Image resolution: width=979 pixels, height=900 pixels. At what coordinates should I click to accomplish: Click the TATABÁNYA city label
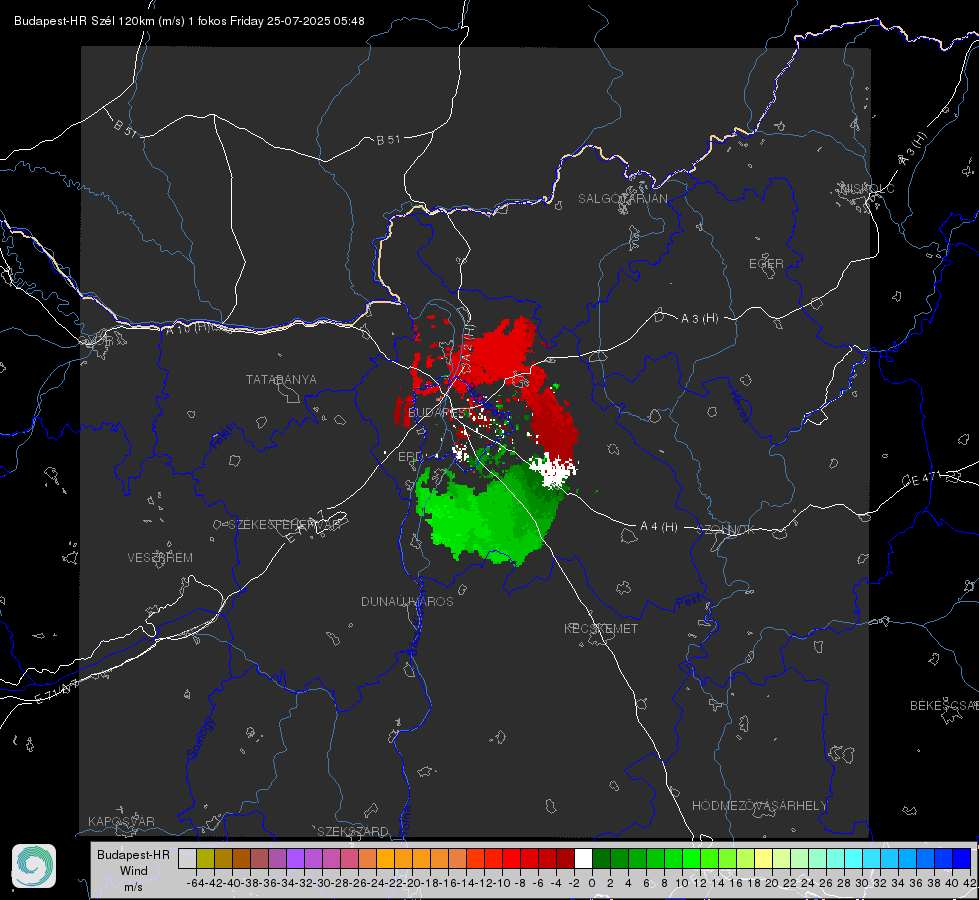click(281, 380)
